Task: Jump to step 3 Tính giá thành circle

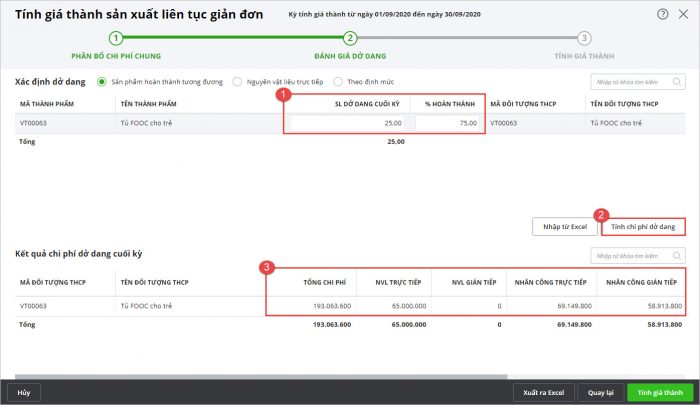Action: coord(584,38)
